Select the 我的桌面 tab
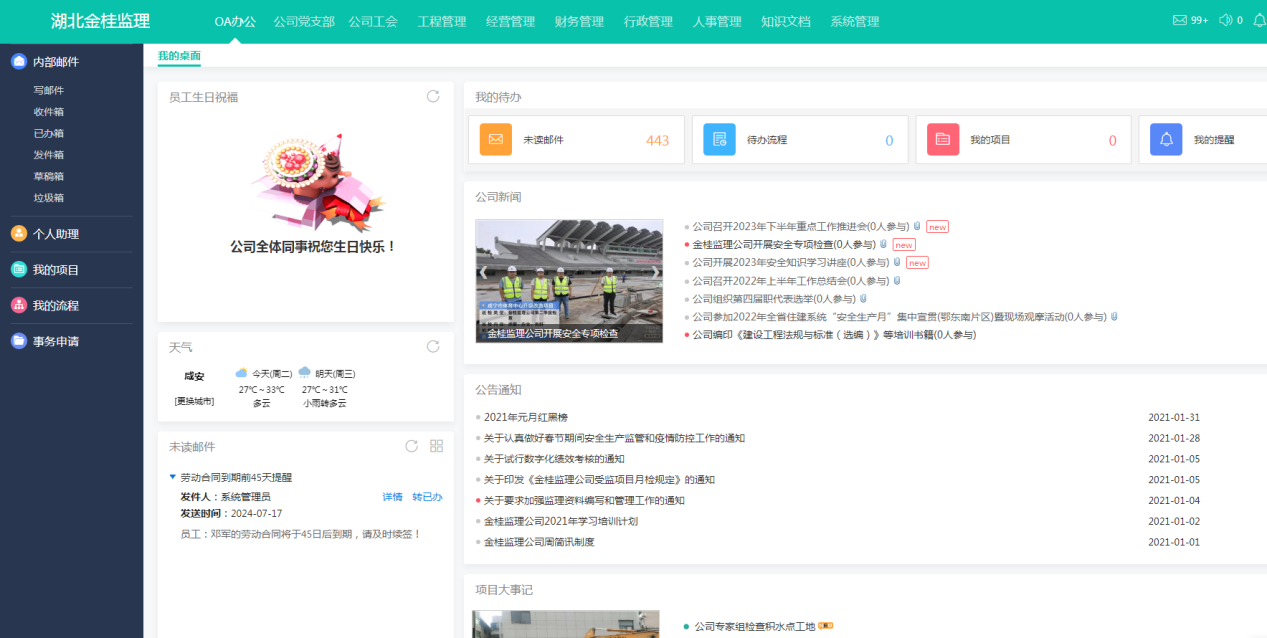 tap(179, 56)
